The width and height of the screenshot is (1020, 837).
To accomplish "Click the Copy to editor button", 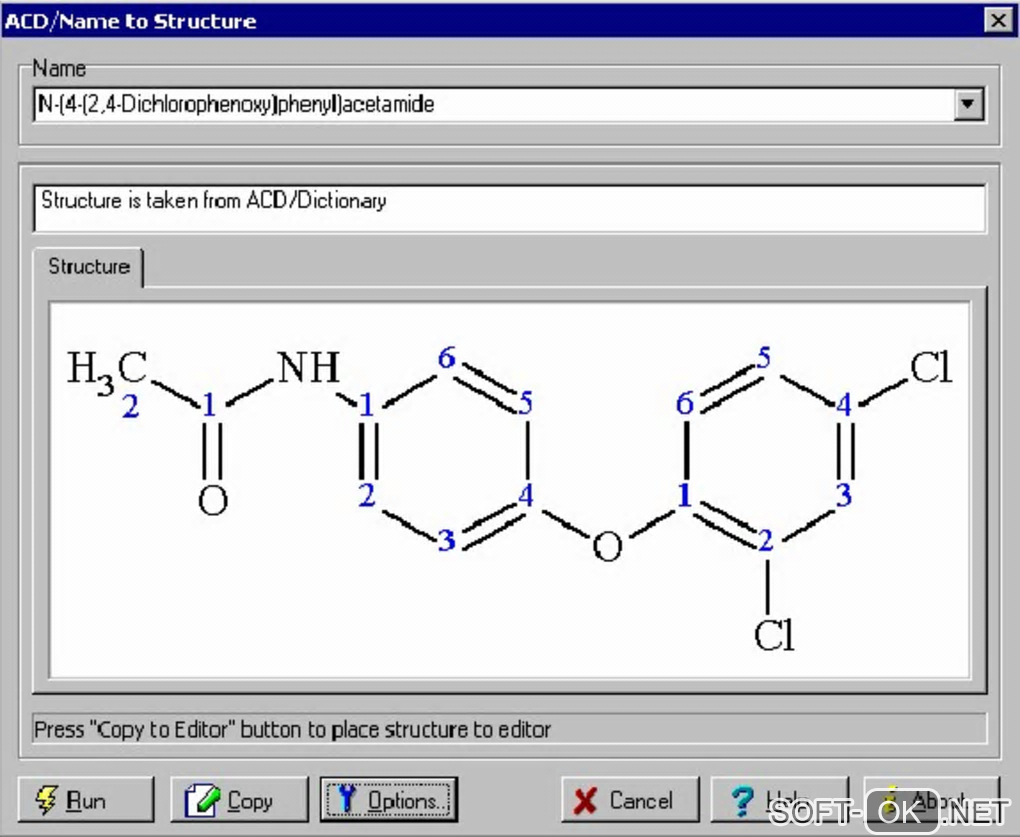I will [239, 800].
